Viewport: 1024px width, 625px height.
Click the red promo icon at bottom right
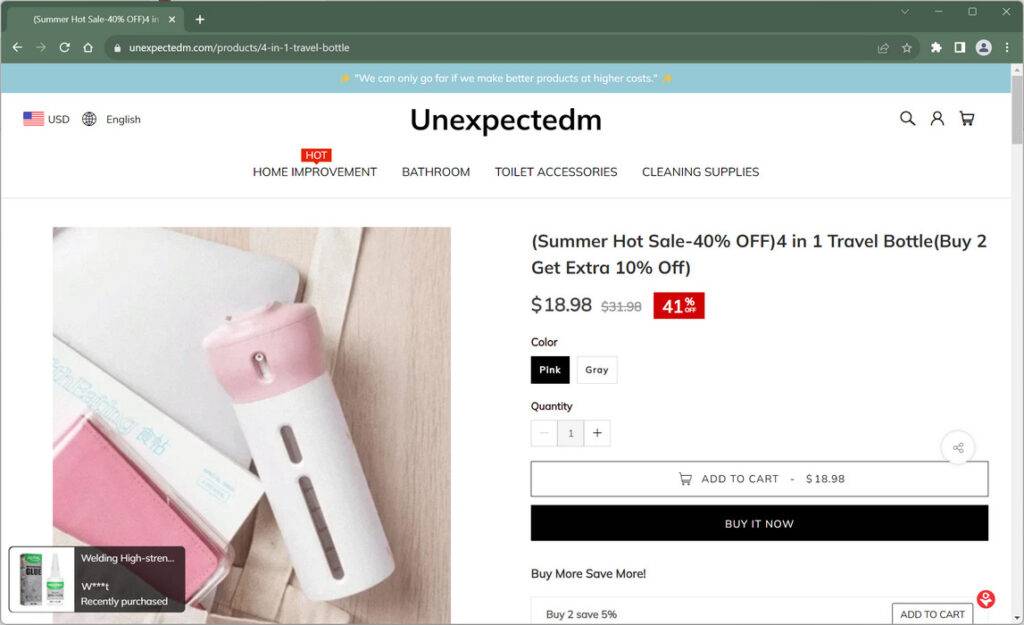985,597
